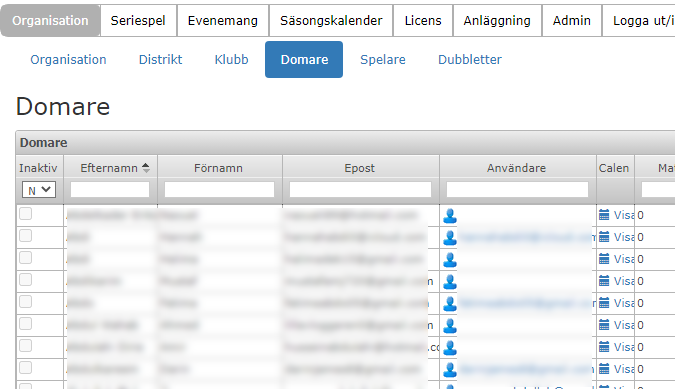Image resolution: width=675 pixels, height=389 pixels.
Task: Open the Anläggning main menu tab
Action: click(497, 21)
